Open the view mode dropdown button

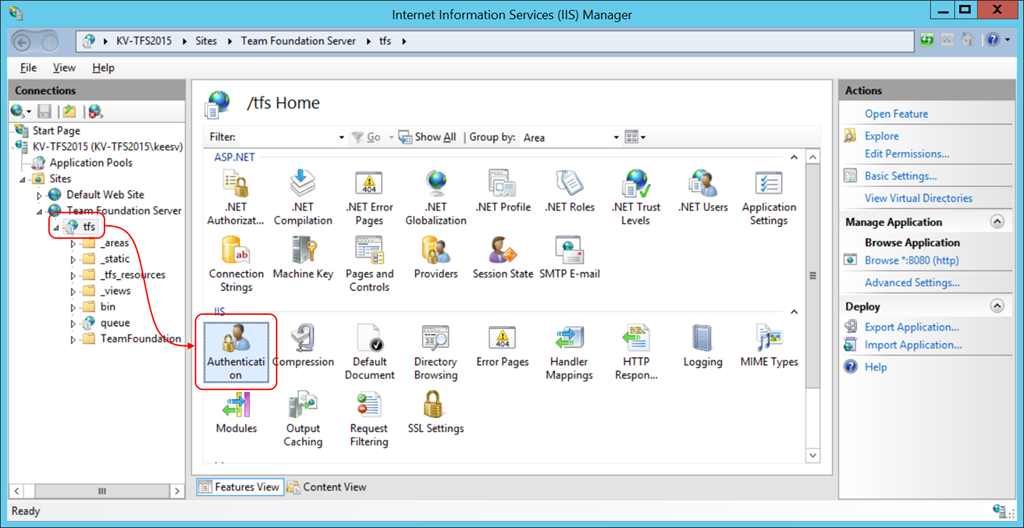(x=635, y=137)
